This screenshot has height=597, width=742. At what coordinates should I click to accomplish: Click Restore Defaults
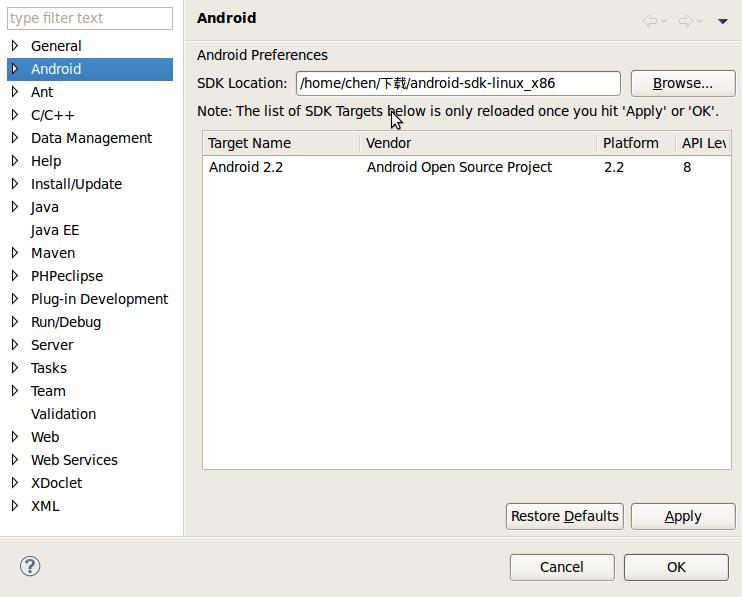[x=564, y=516]
